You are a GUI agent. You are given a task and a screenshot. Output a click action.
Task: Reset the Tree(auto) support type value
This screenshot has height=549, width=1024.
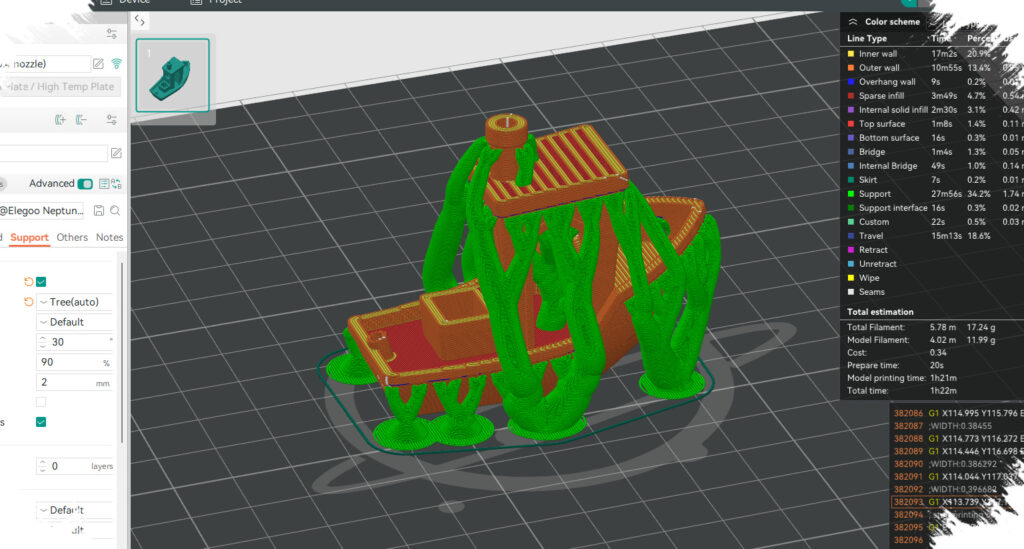(x=28, y=302)
